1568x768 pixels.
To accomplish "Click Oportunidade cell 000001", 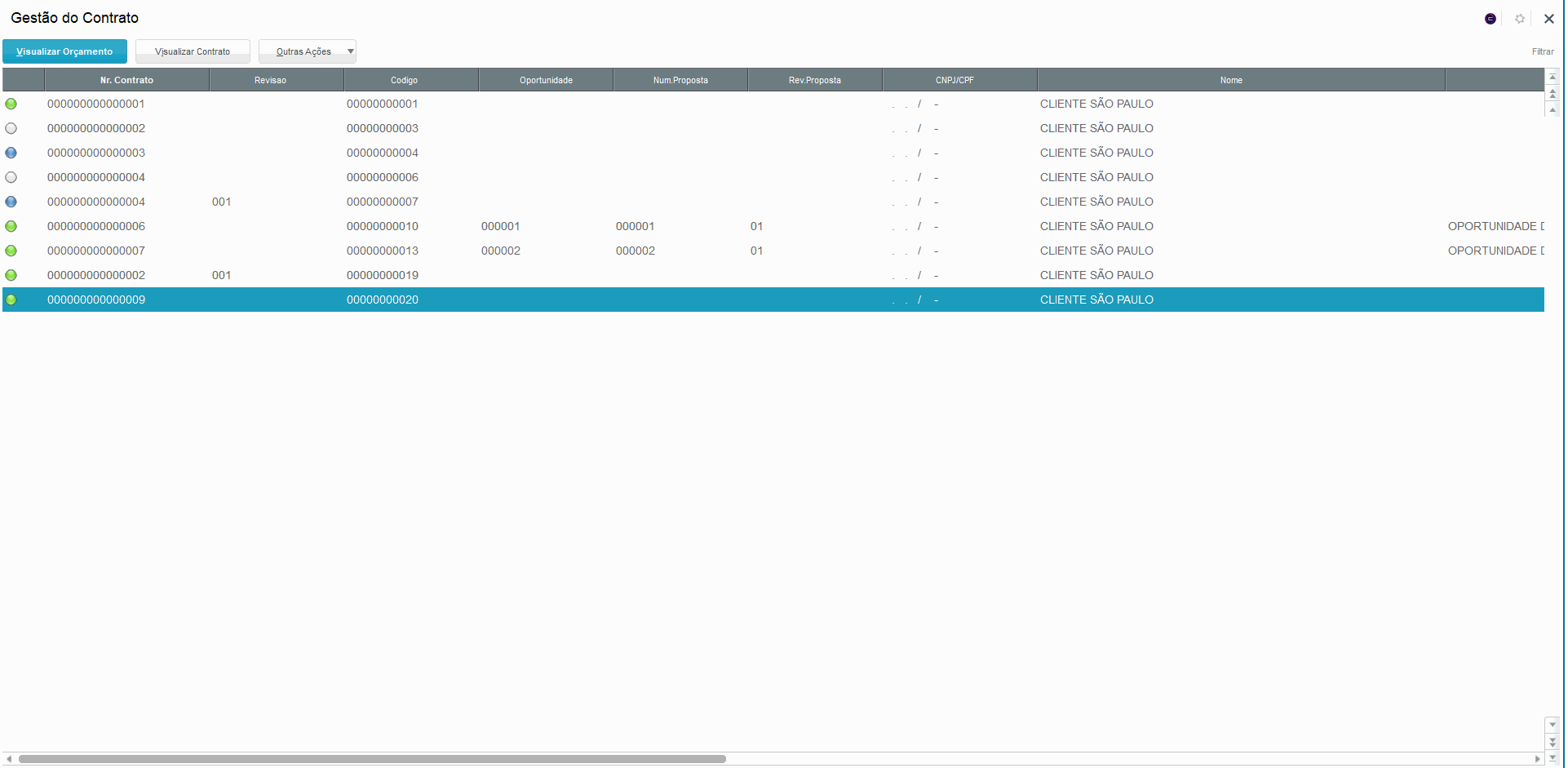I will pos(500,226).
